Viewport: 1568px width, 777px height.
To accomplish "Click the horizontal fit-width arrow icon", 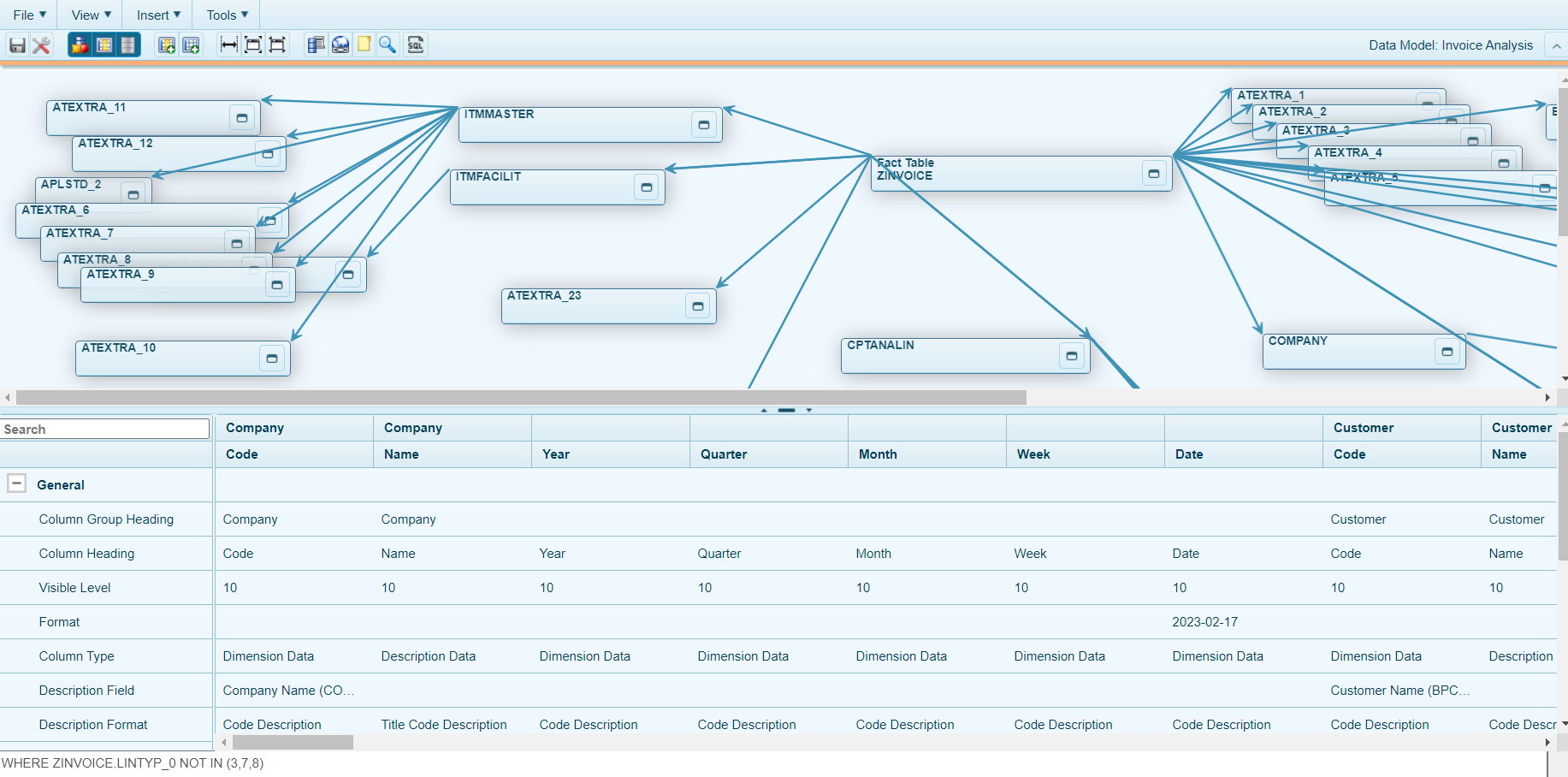I will coord(228,45).
